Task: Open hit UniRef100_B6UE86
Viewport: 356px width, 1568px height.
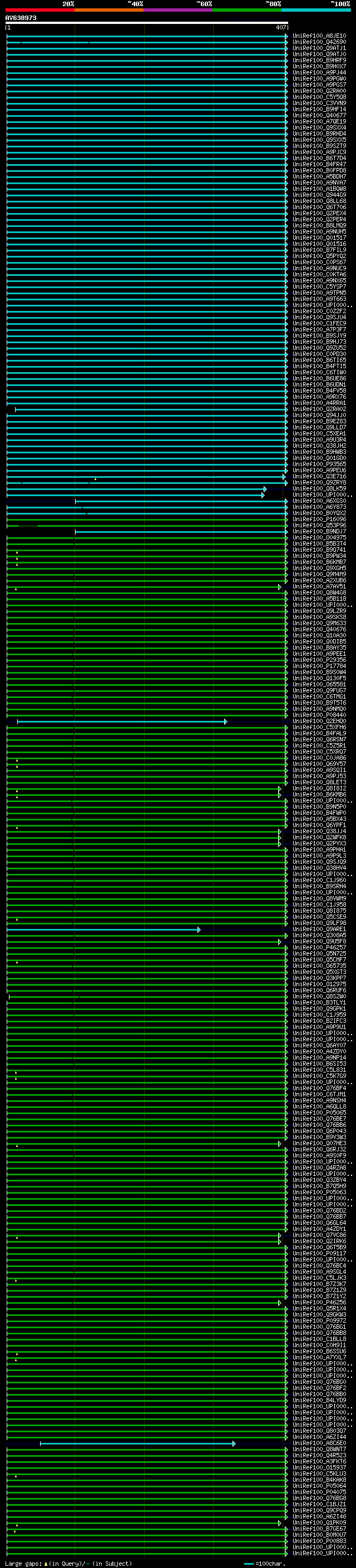Action: coord(319,379)
